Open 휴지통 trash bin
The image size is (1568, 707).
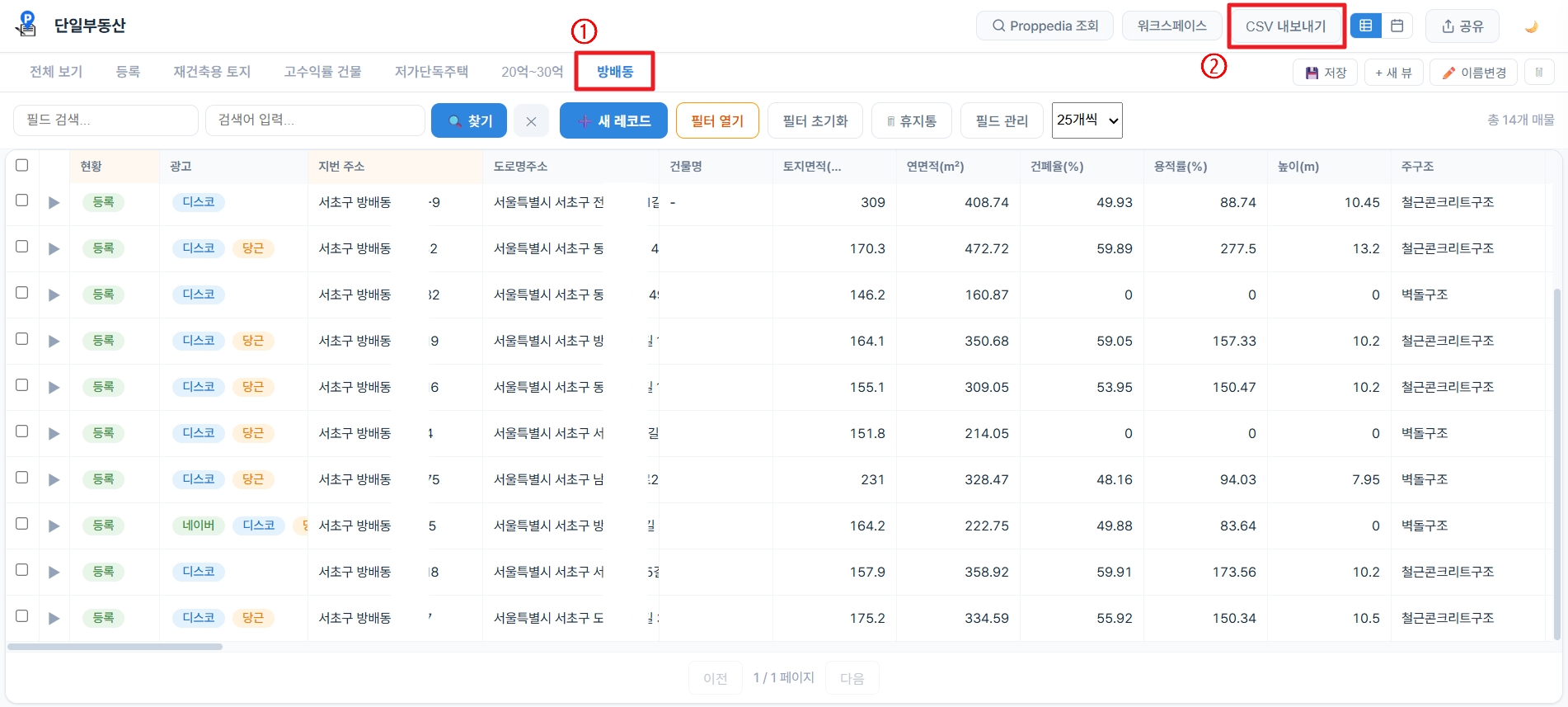(912, 121)
